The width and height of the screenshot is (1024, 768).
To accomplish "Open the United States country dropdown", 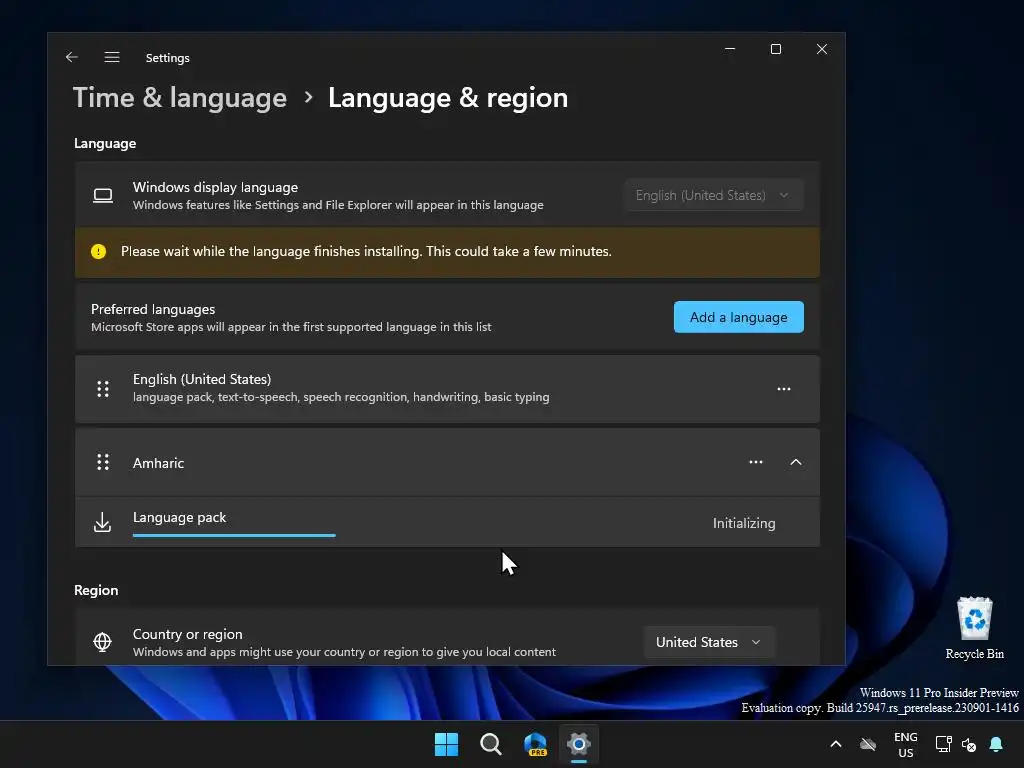I will (709, 642).
